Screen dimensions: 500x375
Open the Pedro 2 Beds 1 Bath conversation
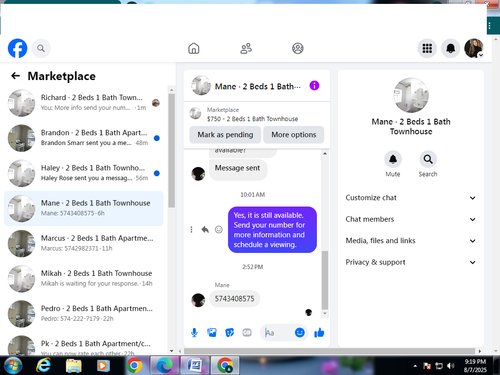tap(84, 314)
